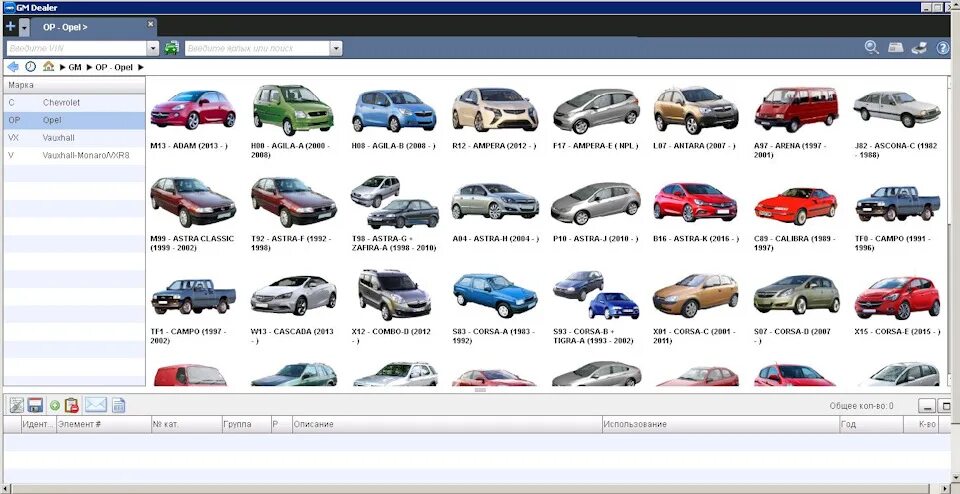Expand the VIN field dropdown arrow
Image resolution: width=960 pixels, height=494 pixels.
[153, 48]
